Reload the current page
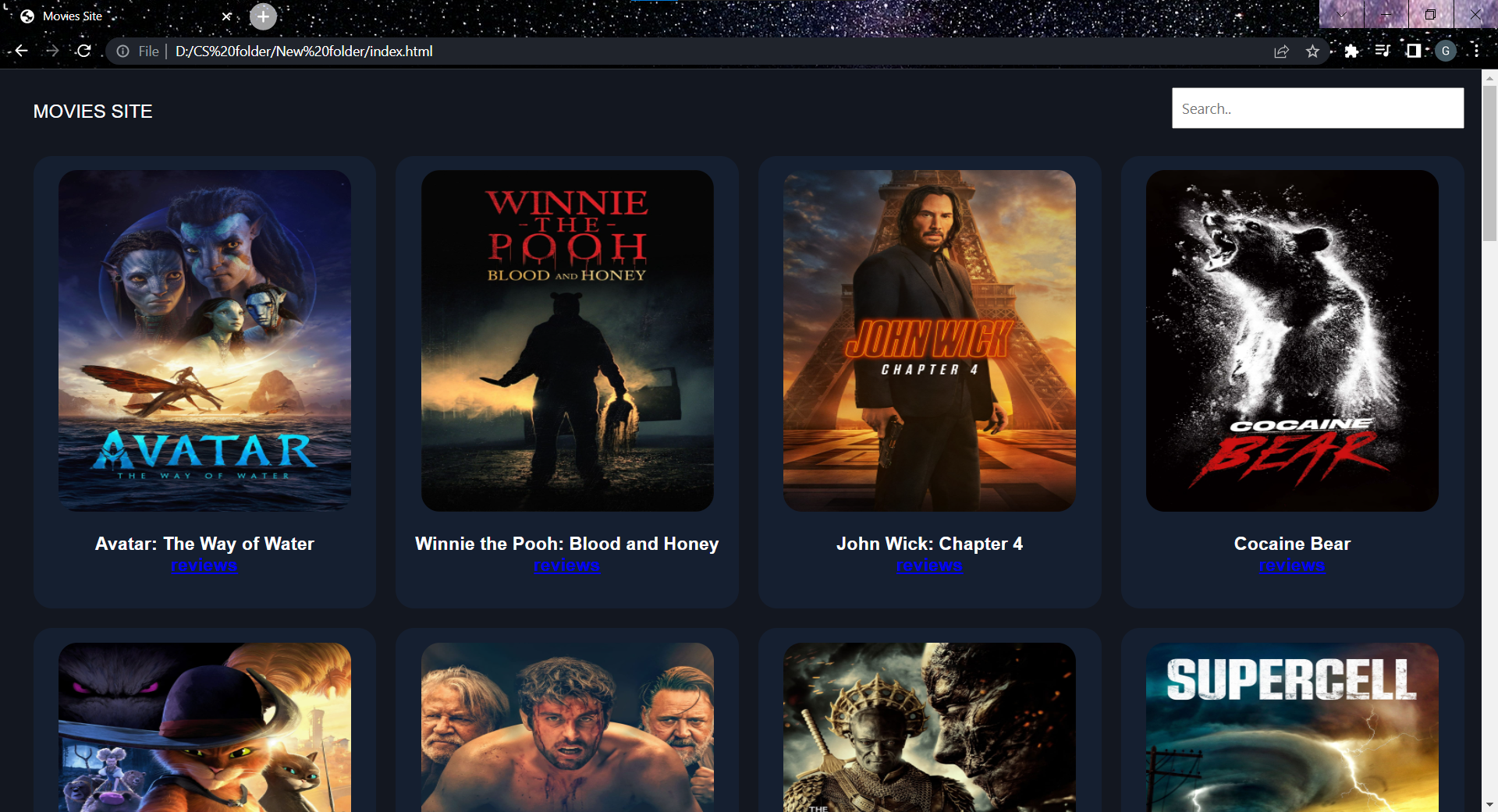 pyautogui.click(x=84, y=51)
